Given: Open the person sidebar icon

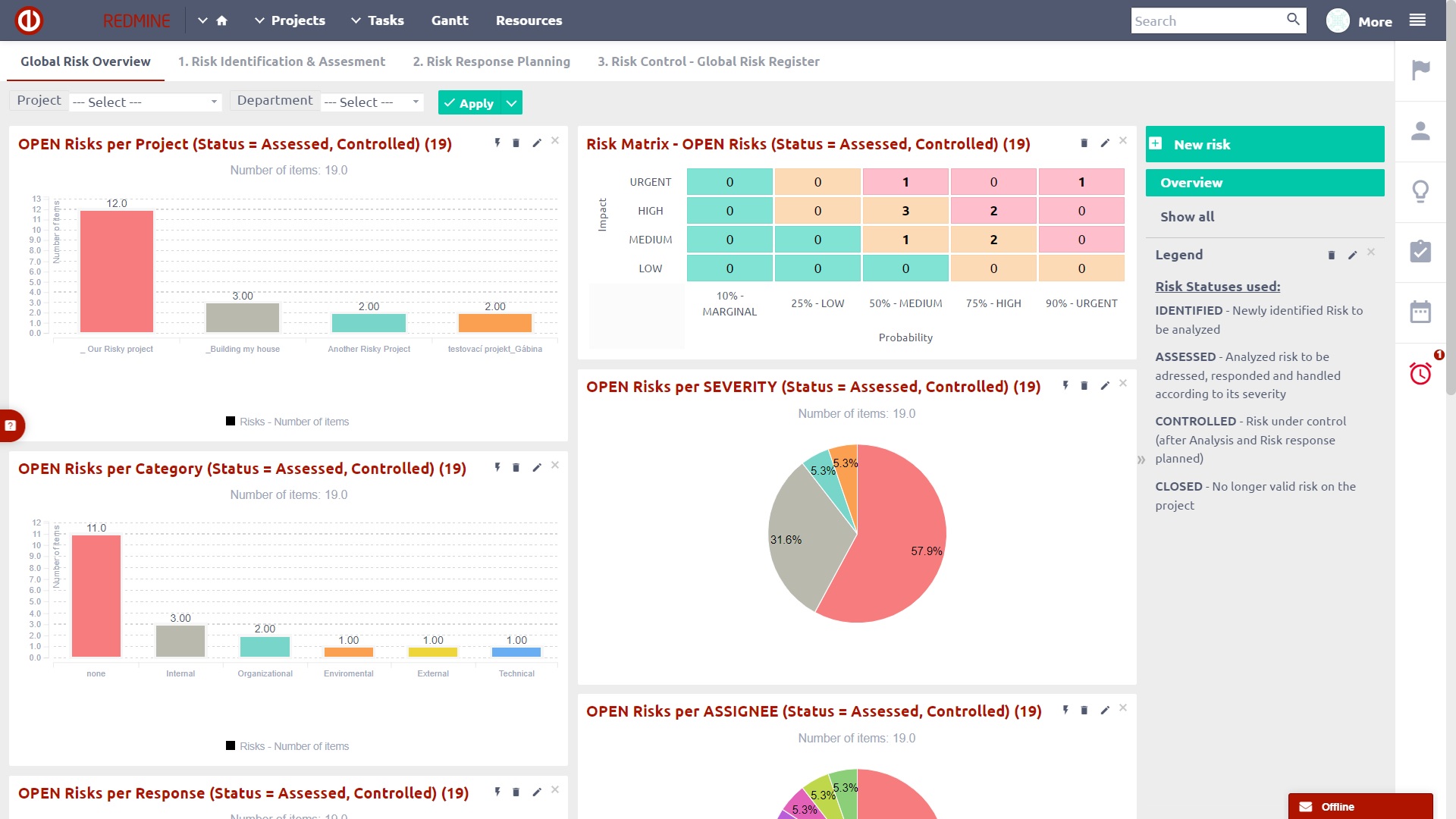Looking at the screenshot, I should click(x=1420, y=131).
